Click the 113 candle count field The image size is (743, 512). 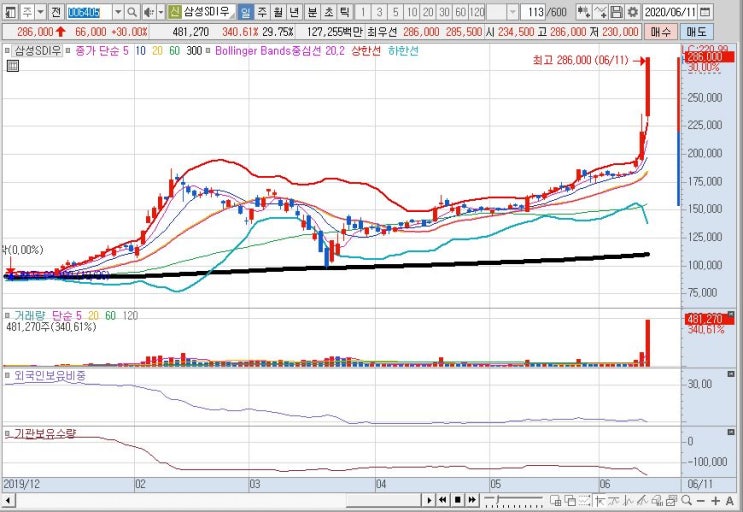(535, 12)
